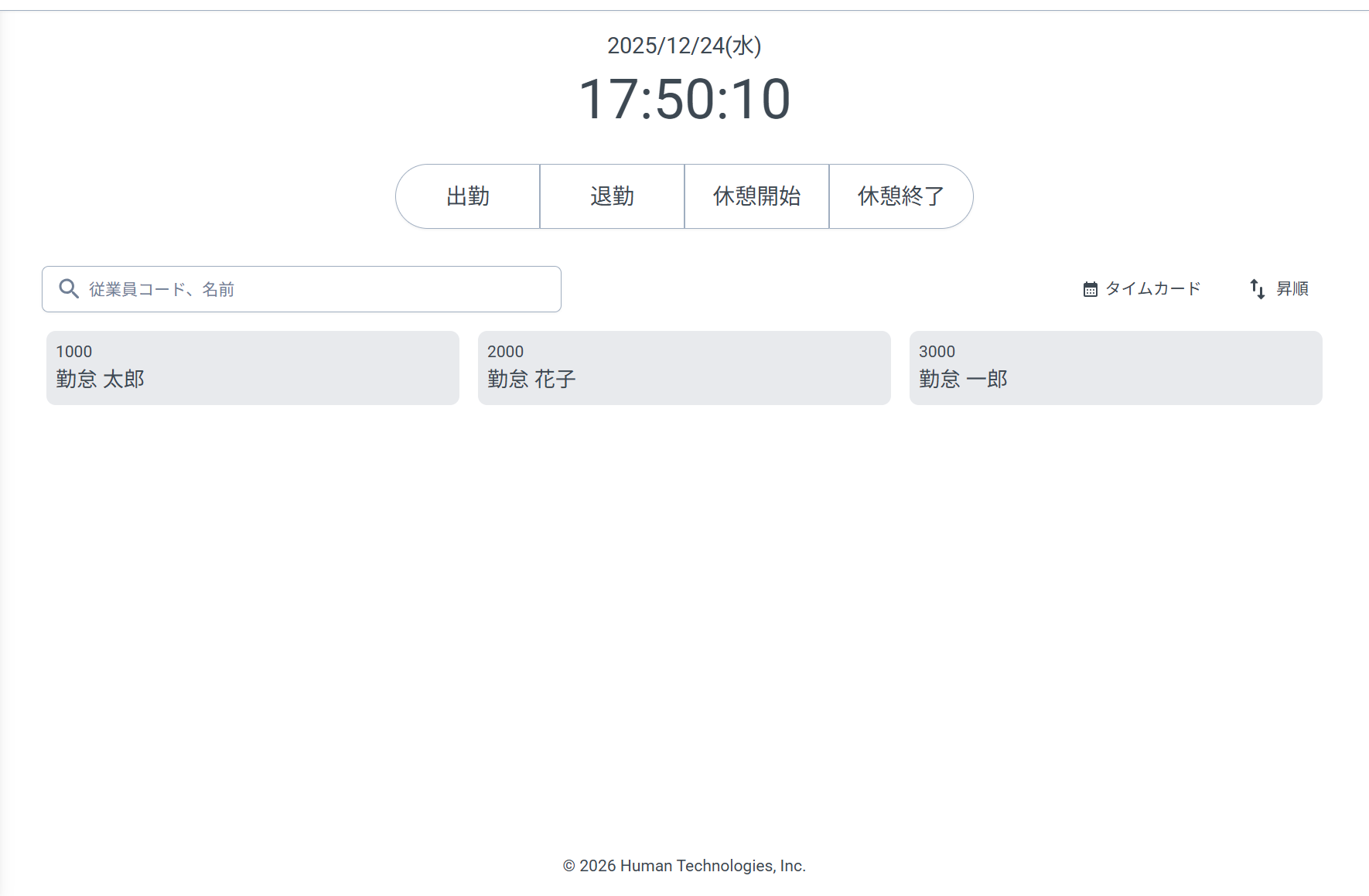Select the 出勤 clock-in option

tap(468, 196)
